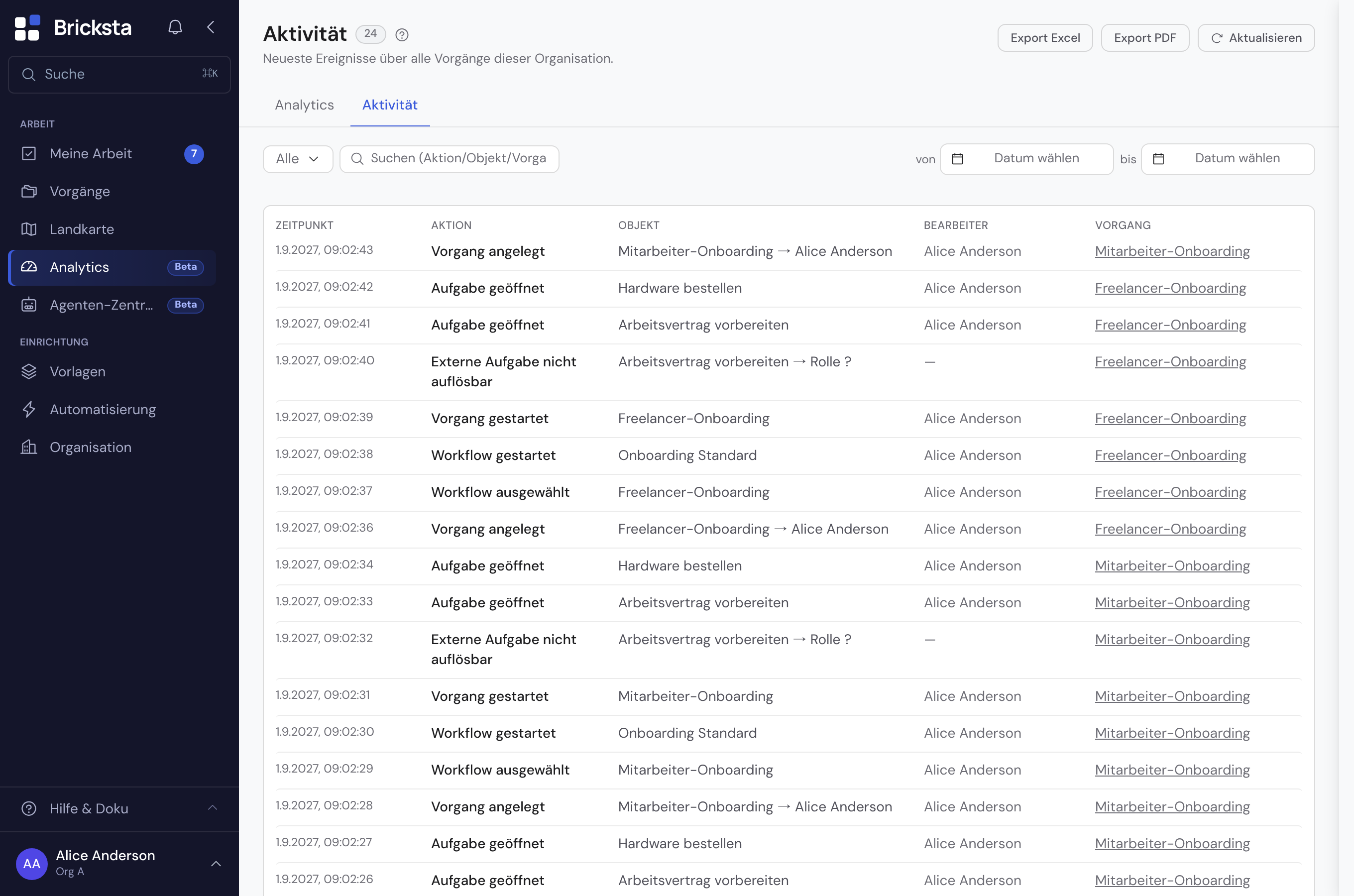Viewport: 1354px width, 896px height.
Task: Go to Vorgänge in the sidebar
Action: pyautogui.click(x=112, y=192)
